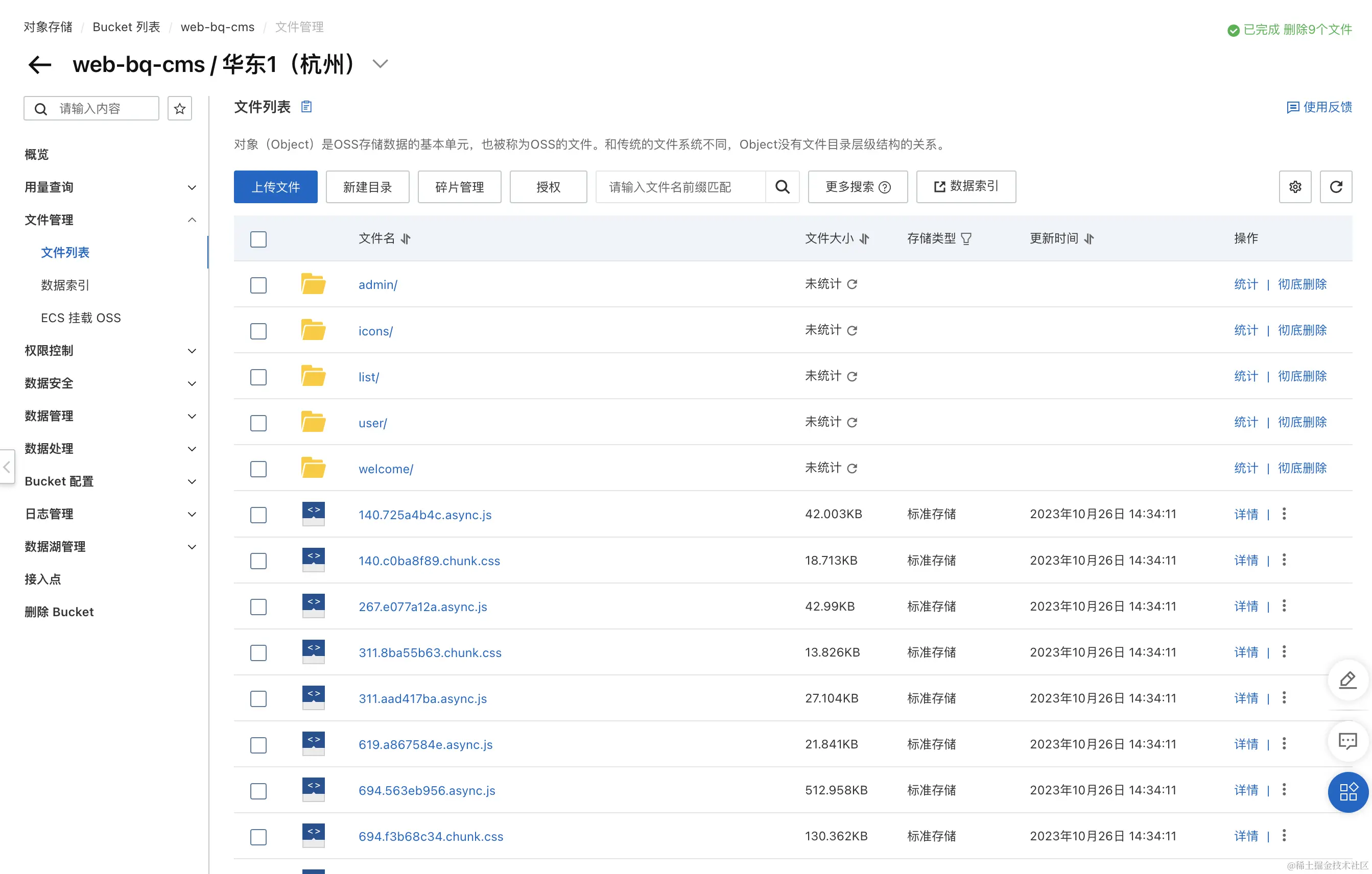The width and height of the screenshot is (1372, 874).
Task: Click the filename prefix search input field
Action: coord(678,187)
